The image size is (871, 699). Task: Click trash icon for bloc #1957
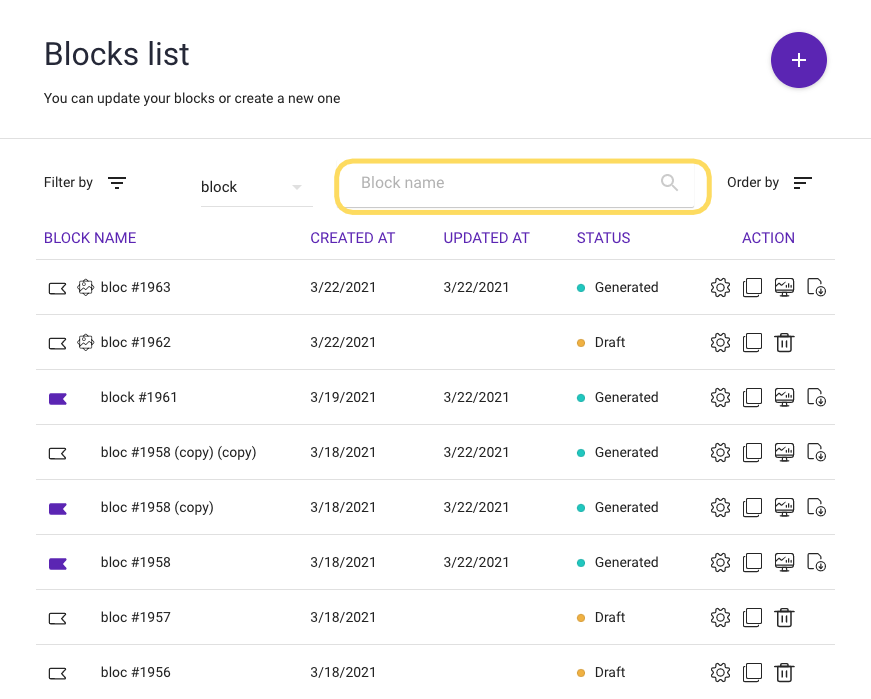click(x=785, y=618)
